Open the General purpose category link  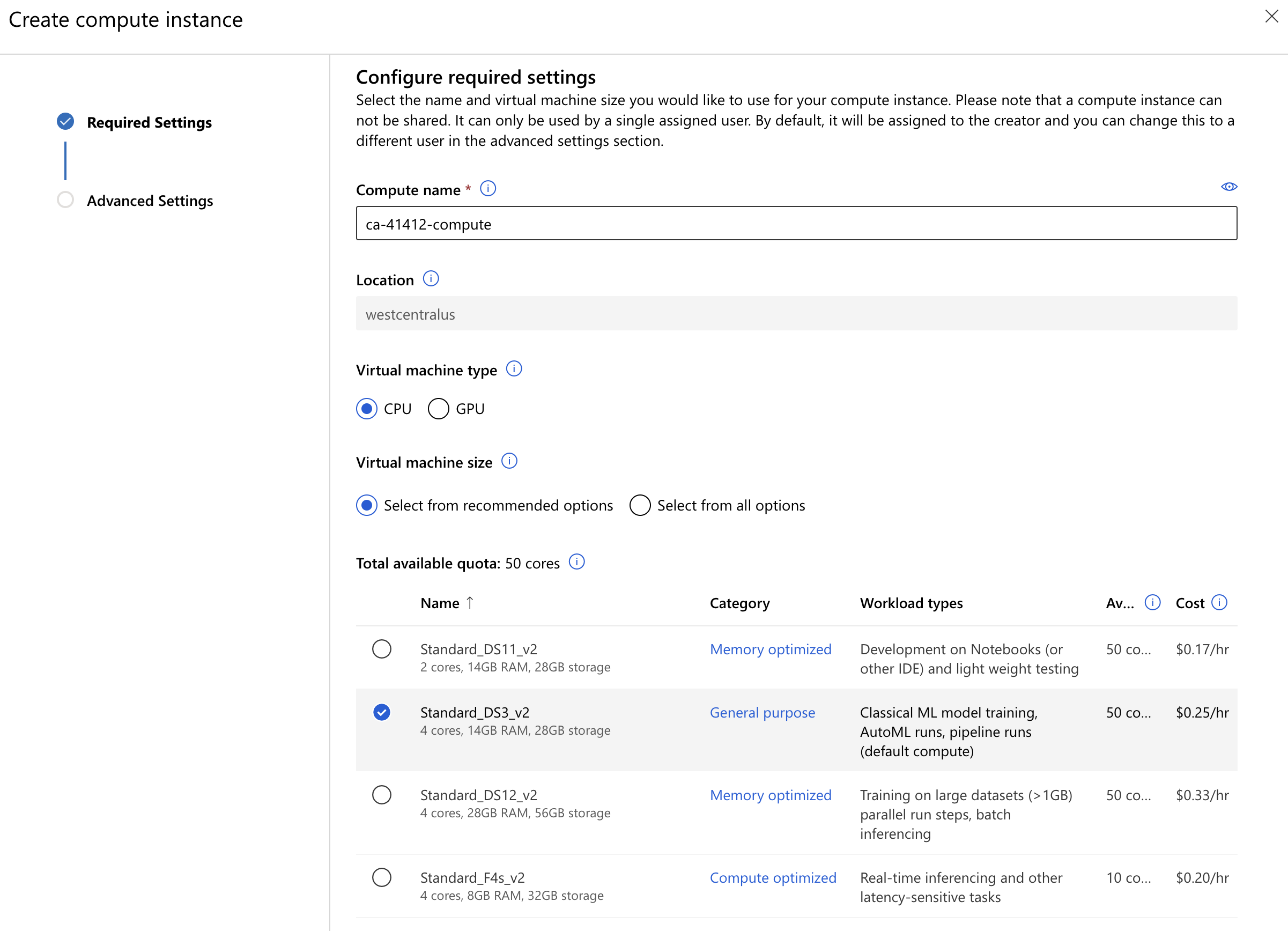762,712
